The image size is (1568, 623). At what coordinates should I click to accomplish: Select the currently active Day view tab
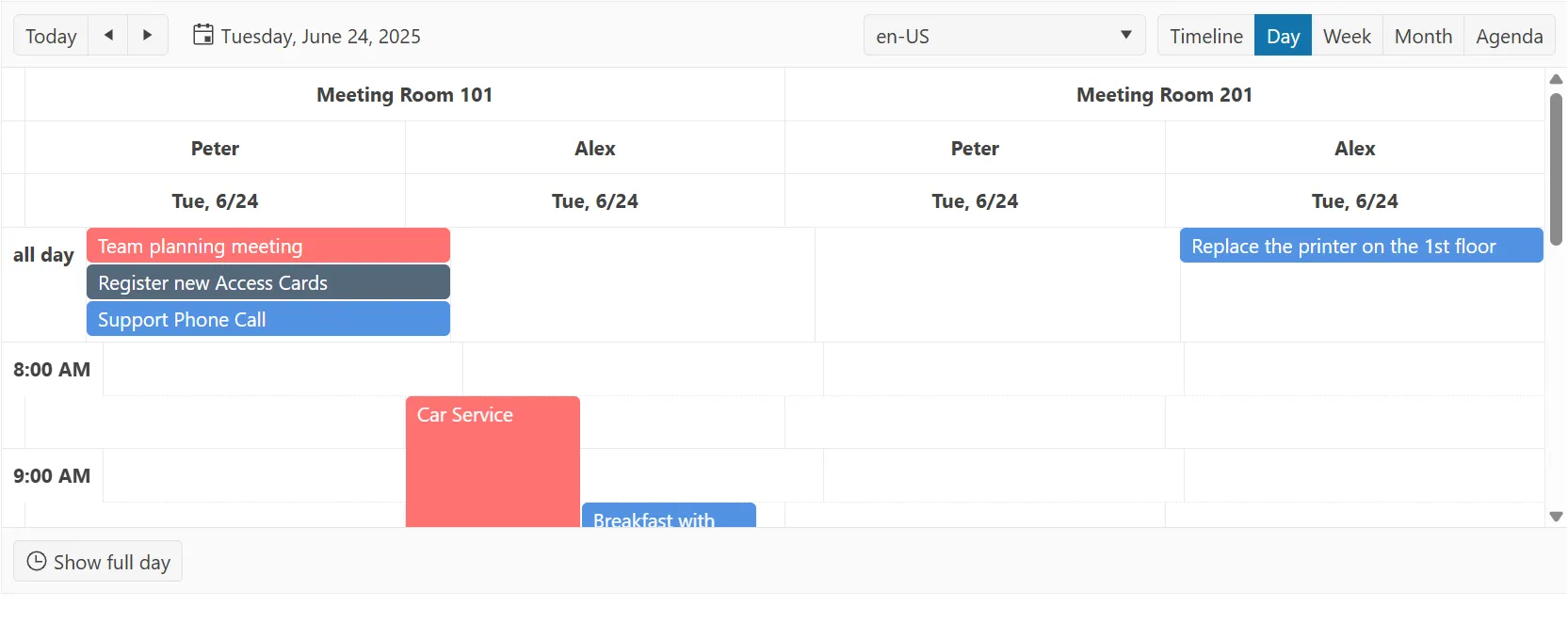(1283, 36)
